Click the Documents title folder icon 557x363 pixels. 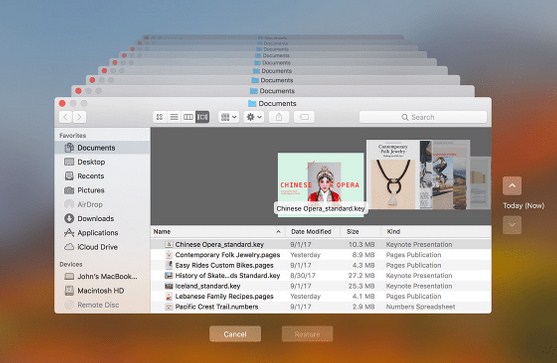[252, 103]
